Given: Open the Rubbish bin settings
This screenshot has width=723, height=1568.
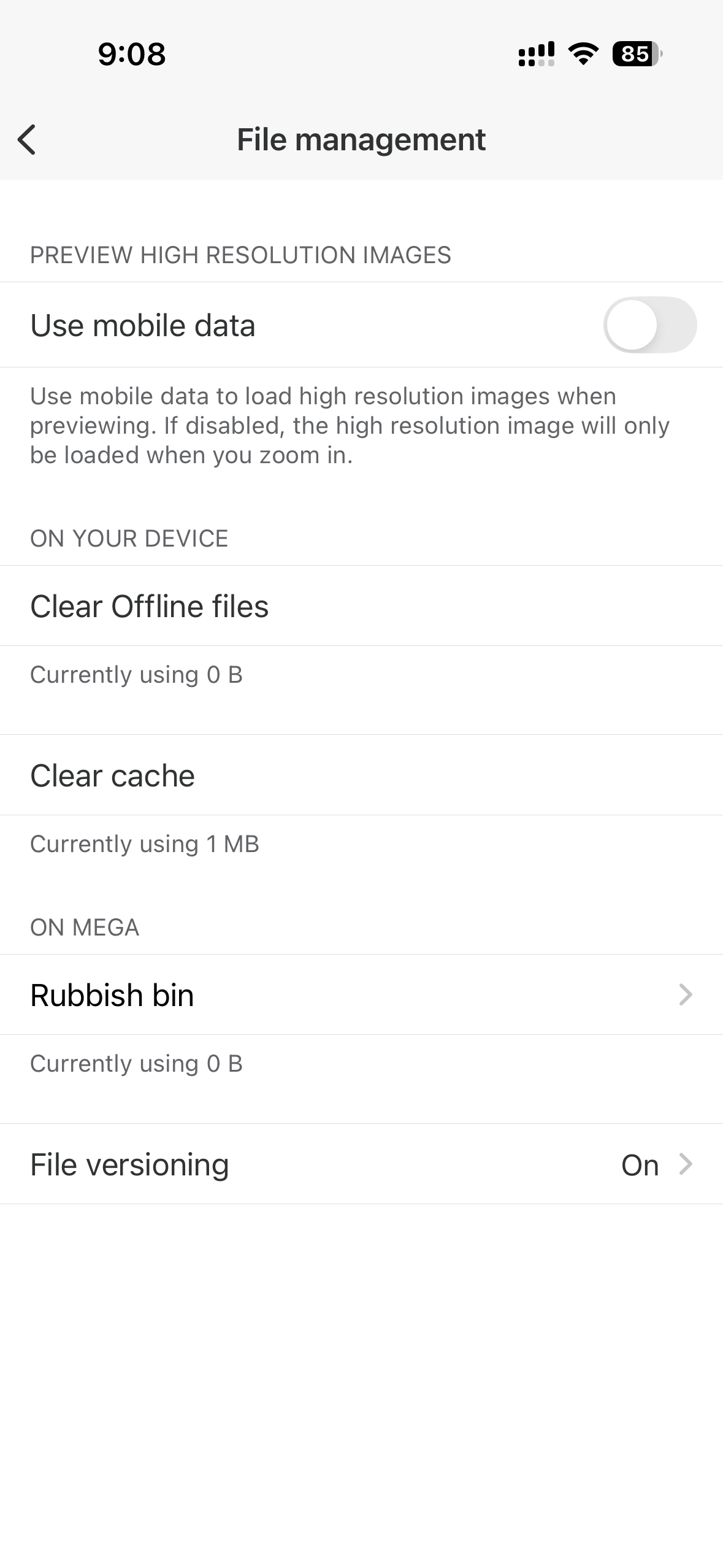Looking at the screenshot, I should tap(112, 995).
